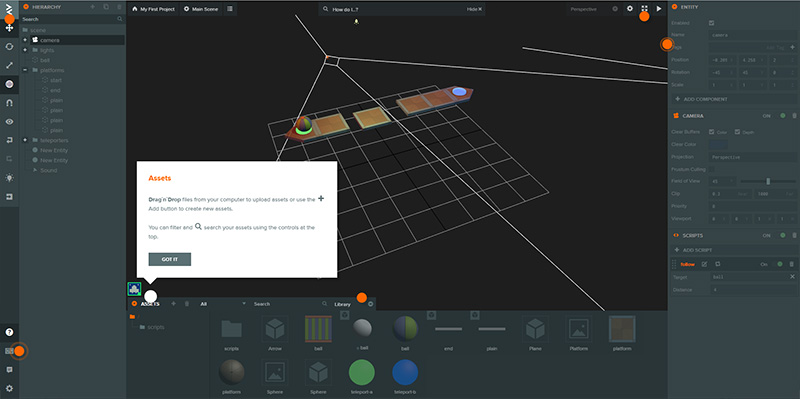
Task: Expand the teleporters folder in Hierarchy
Action: [x=24, y=140]
